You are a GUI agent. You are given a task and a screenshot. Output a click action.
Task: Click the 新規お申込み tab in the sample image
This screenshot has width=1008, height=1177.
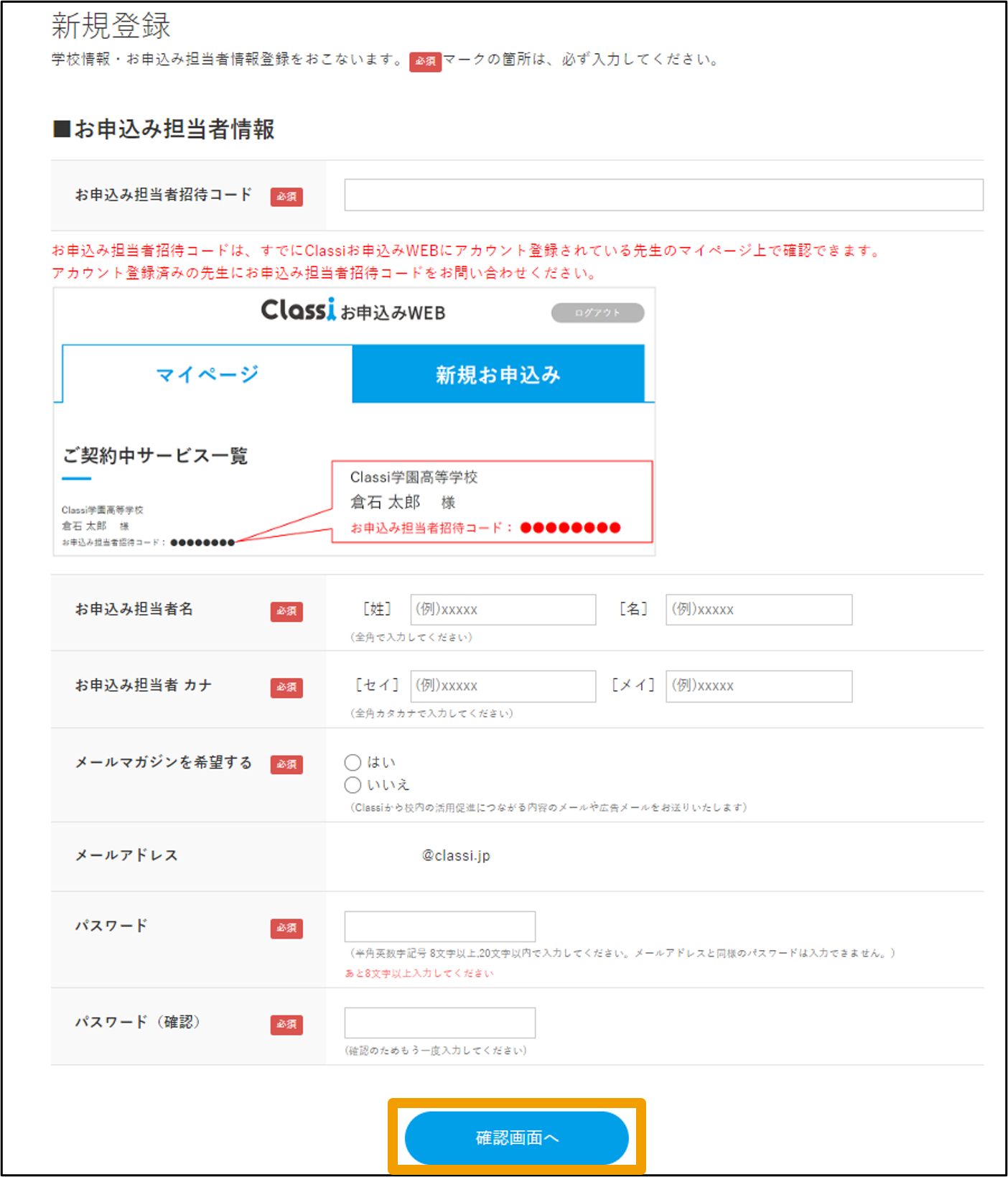pyautogui.click(x=498, y=373)
